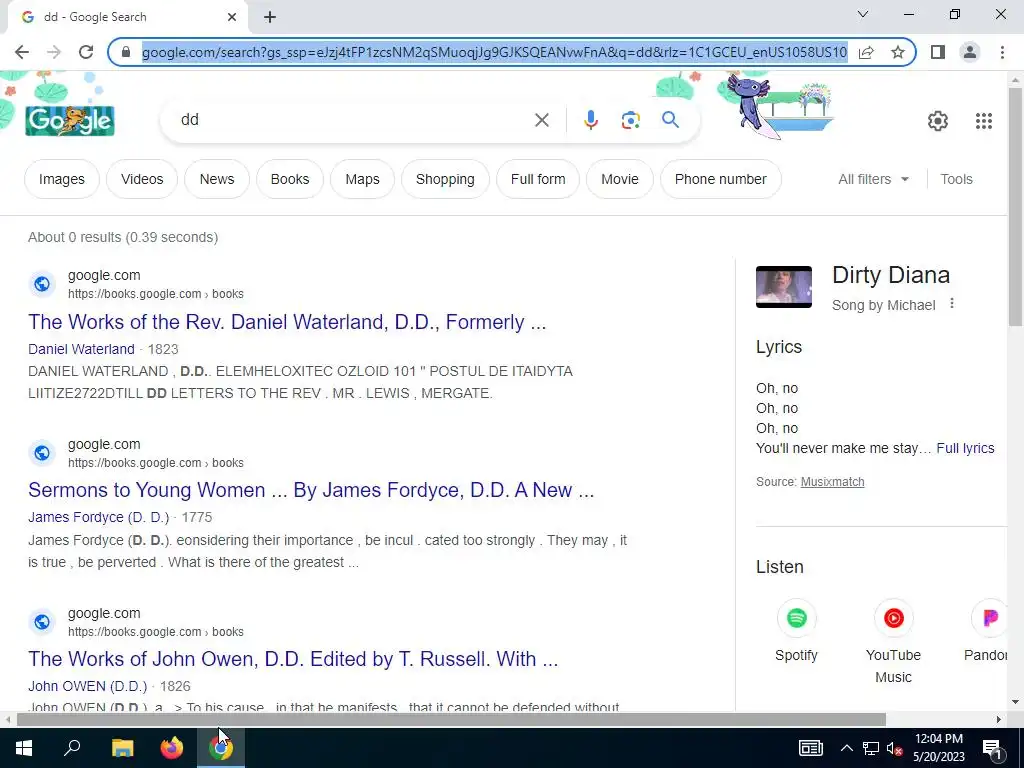Open the Google apps grid
This screenshot has height=768, width=1024.
click(x=984, y=121)
